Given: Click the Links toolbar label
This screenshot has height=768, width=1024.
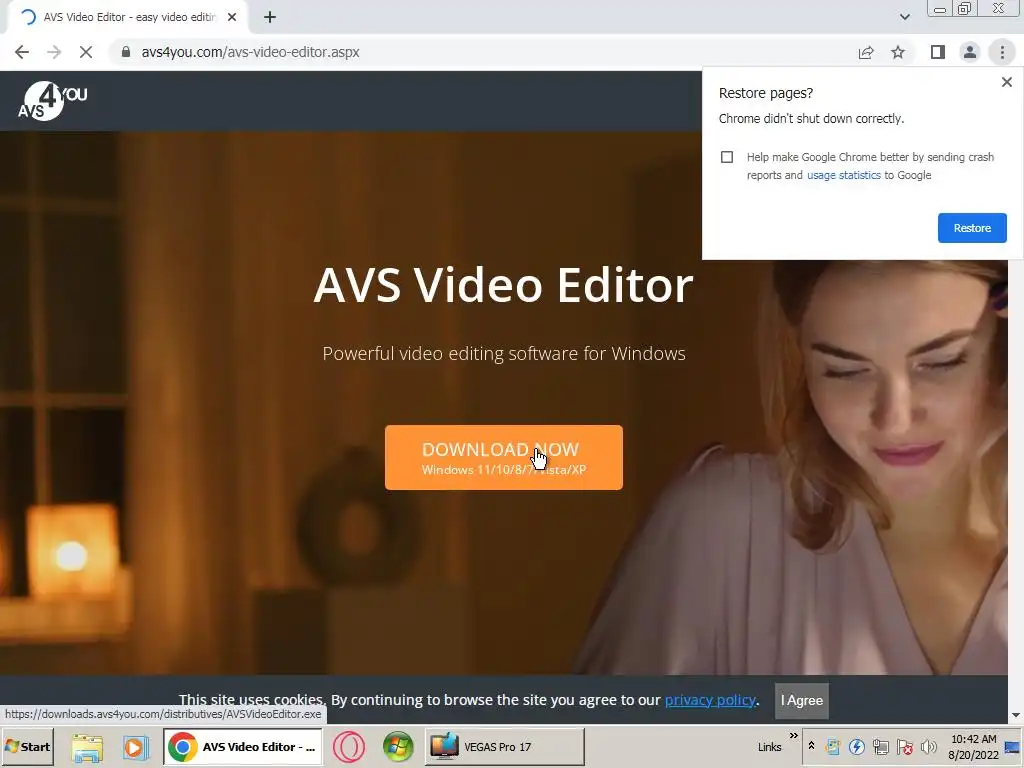Looking at the screenshot, I should [x=769, y=747].
